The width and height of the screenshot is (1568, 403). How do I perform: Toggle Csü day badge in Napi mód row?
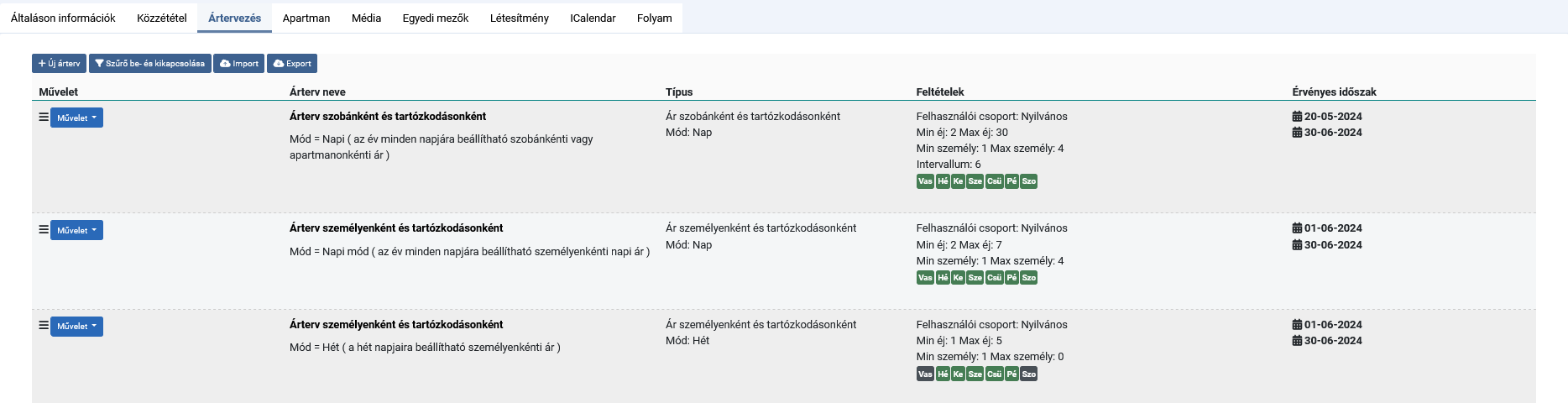tap(994, 278)
